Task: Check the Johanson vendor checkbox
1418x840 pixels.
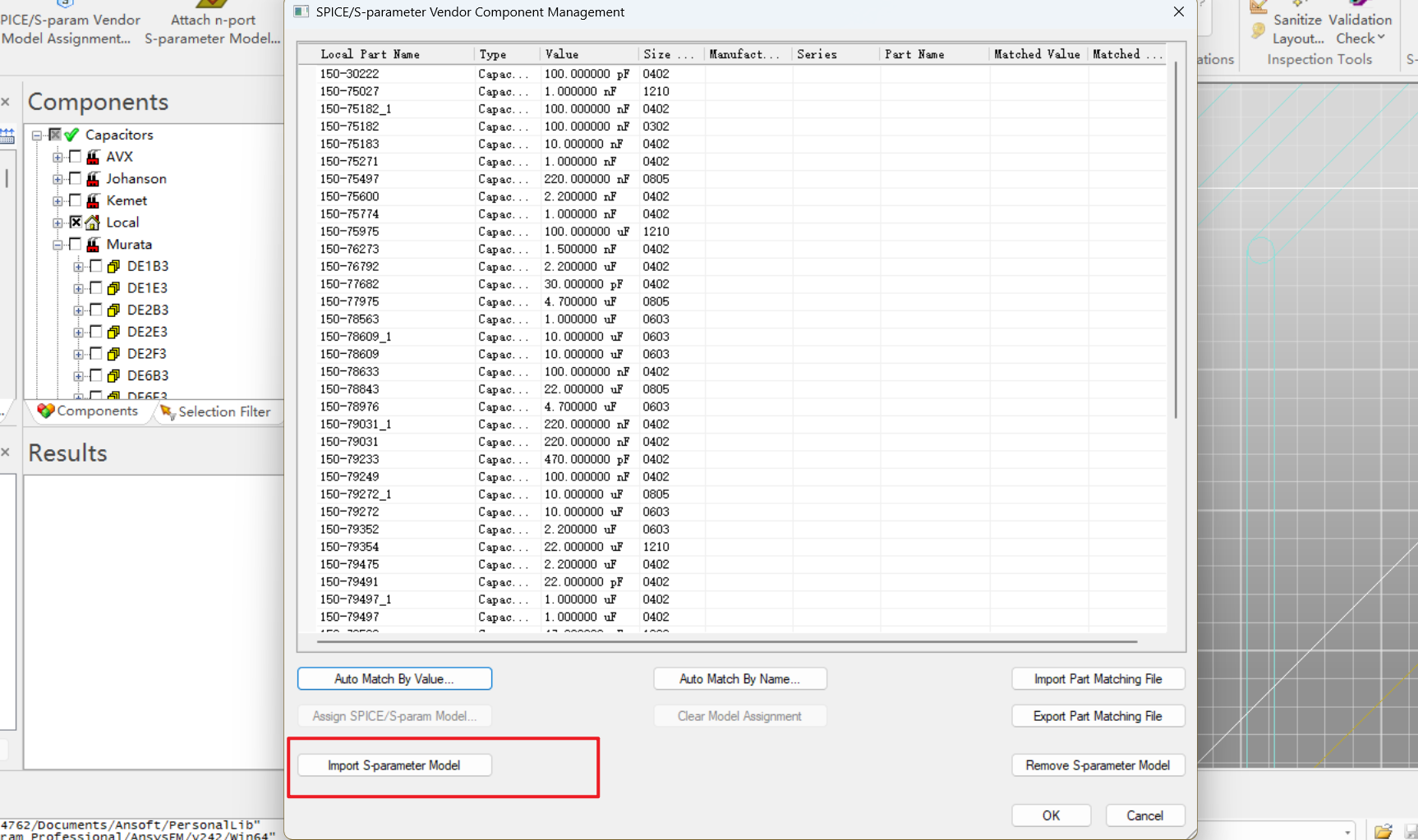Action: (76, 178)
